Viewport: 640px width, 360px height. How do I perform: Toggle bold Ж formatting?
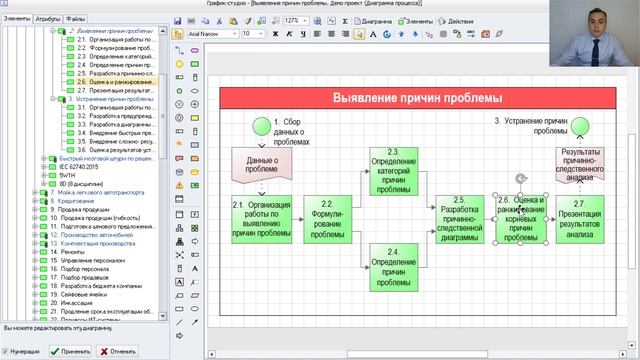(x=276, y=34)
